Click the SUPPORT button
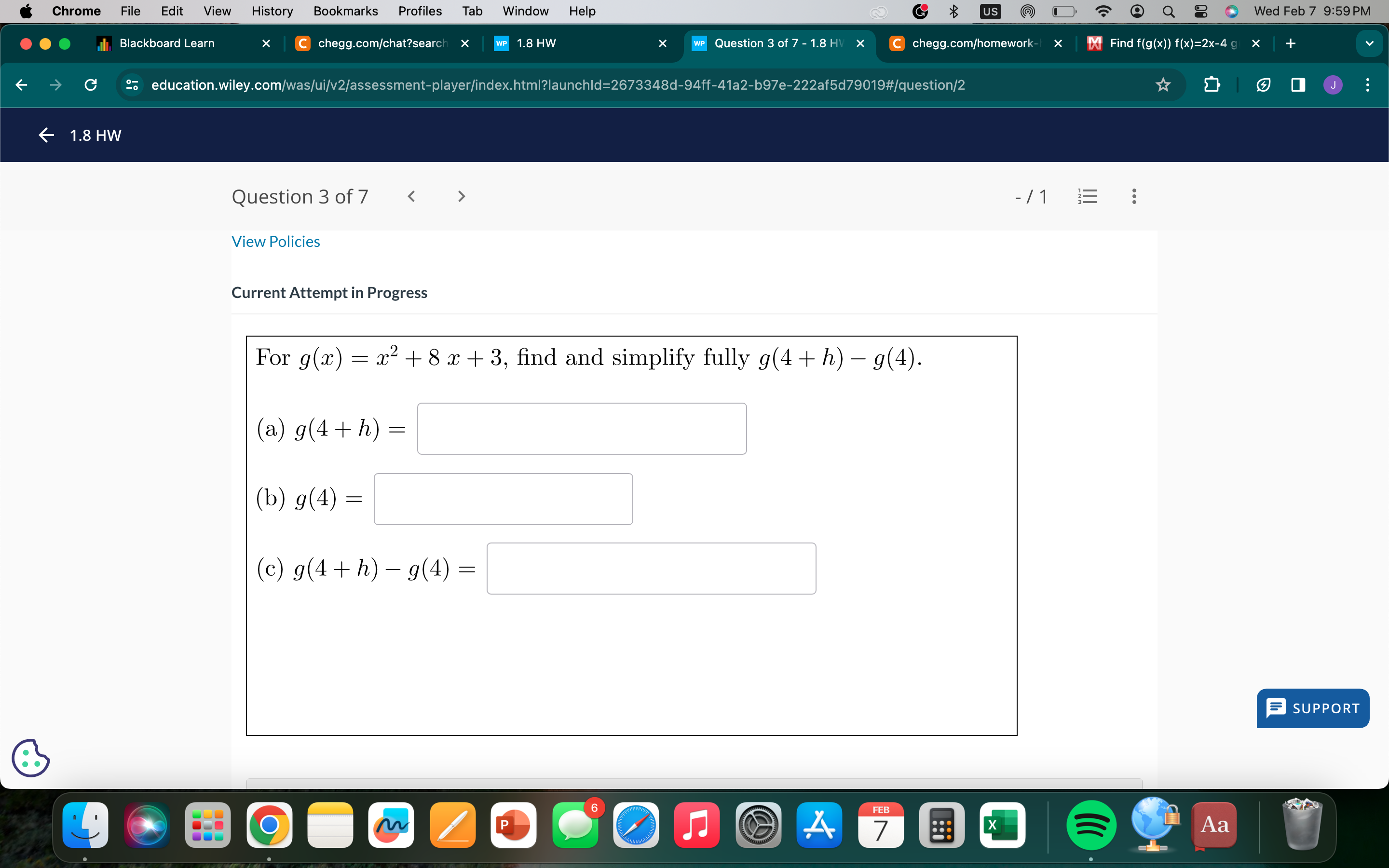 pyautogui.click(x=1313, y=708)
